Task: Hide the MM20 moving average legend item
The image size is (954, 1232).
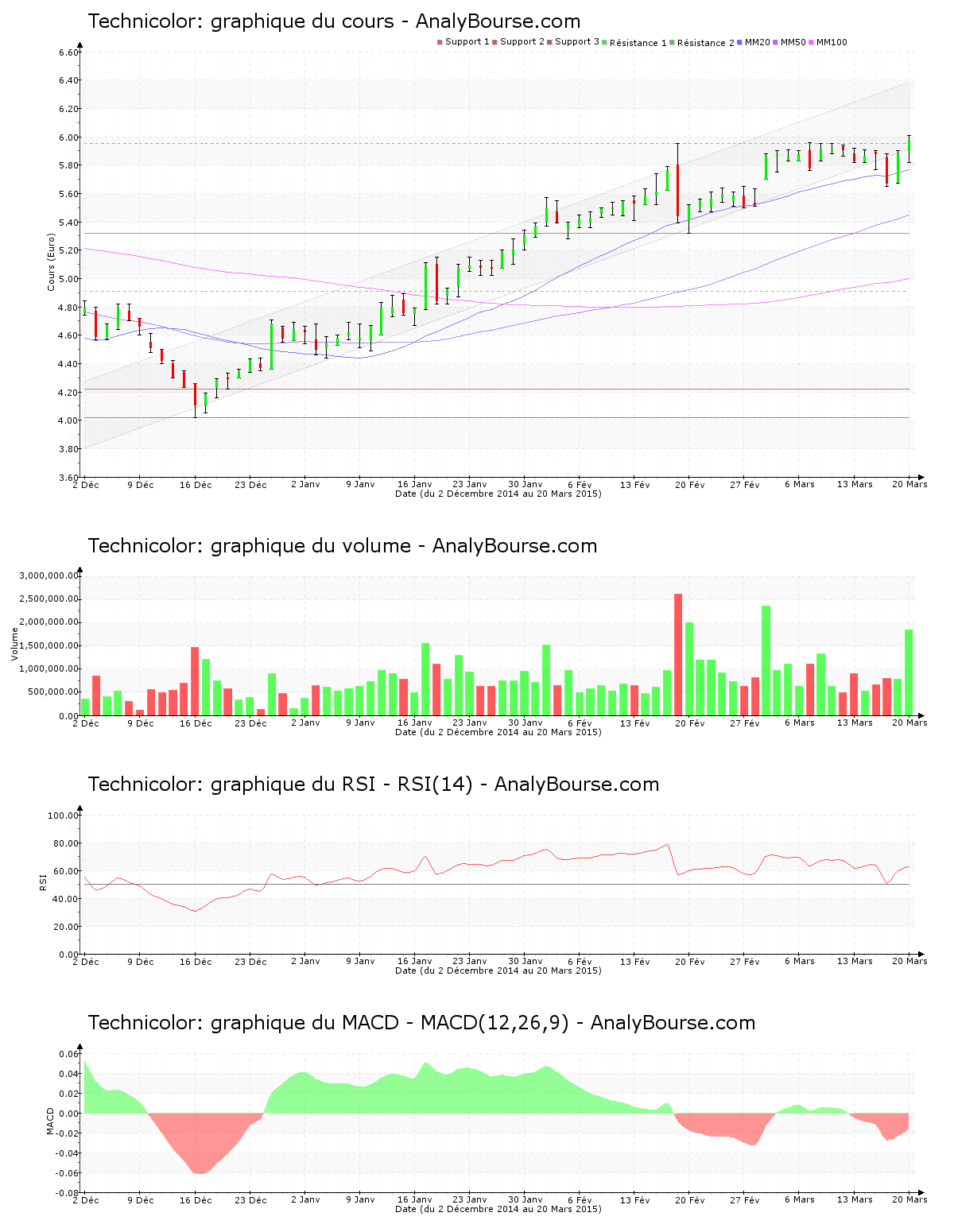Action: 757,42
